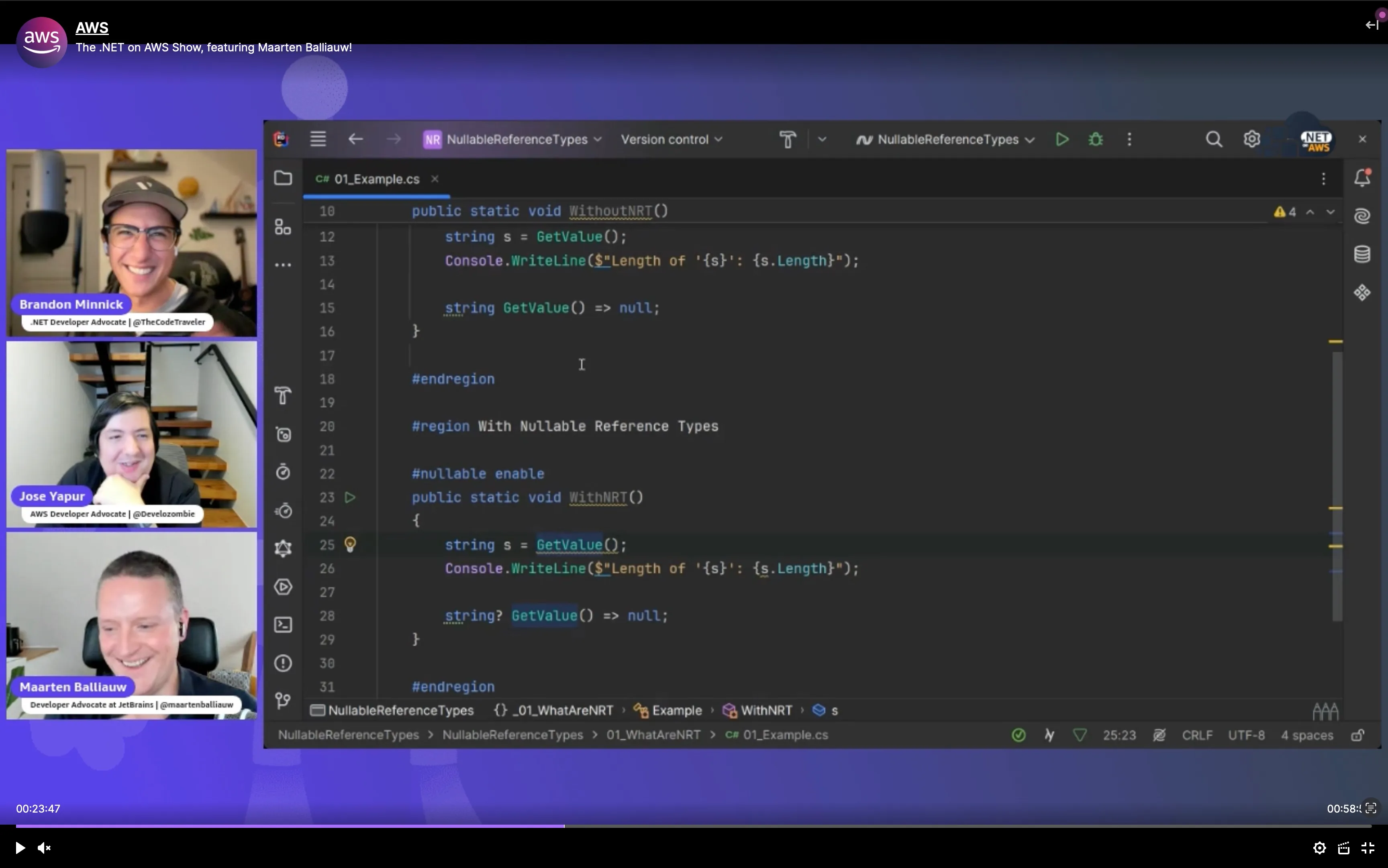Click the AWS channel title link

[92, 28]
